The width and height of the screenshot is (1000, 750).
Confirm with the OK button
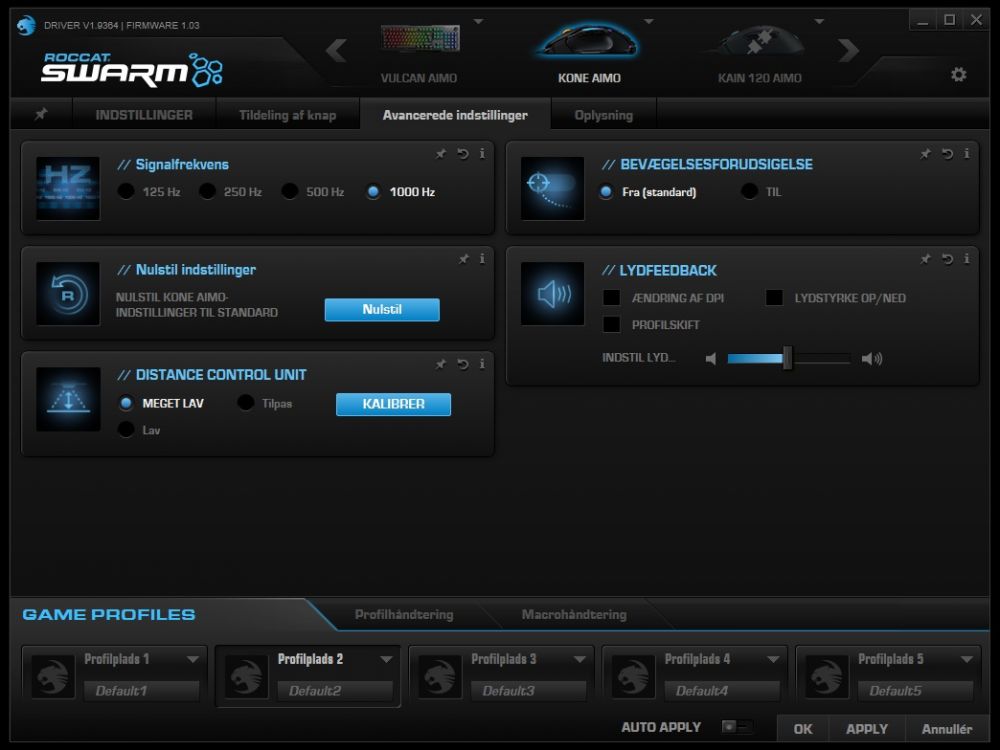click(x=803, y=728)
